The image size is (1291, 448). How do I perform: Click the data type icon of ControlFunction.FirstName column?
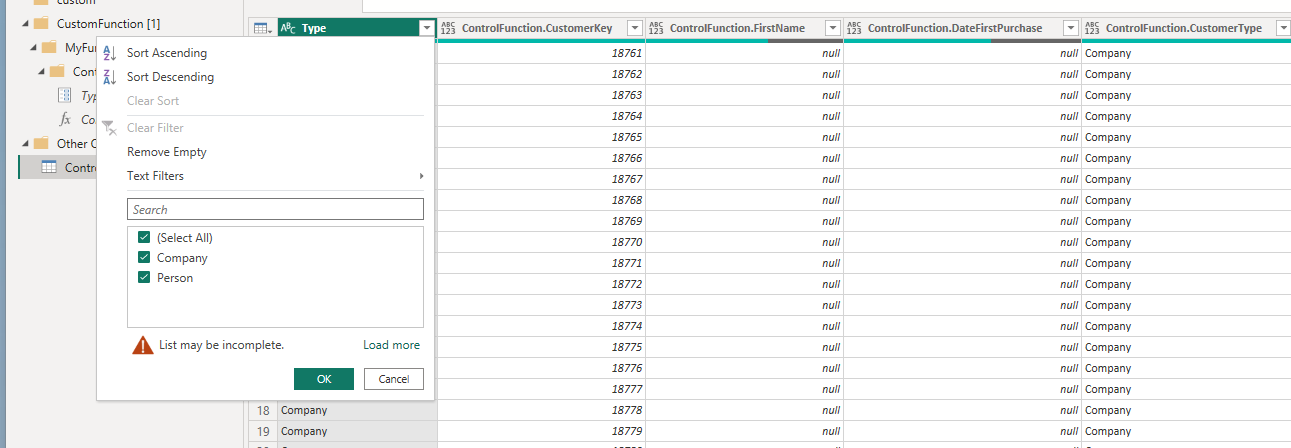click(656, 29)
